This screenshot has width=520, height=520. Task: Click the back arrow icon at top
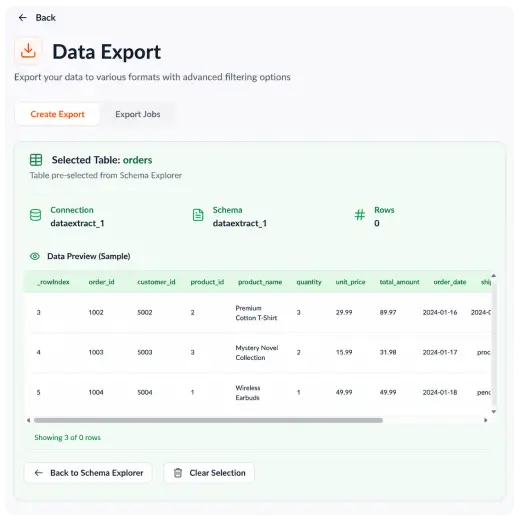click(x=22, y=18)
